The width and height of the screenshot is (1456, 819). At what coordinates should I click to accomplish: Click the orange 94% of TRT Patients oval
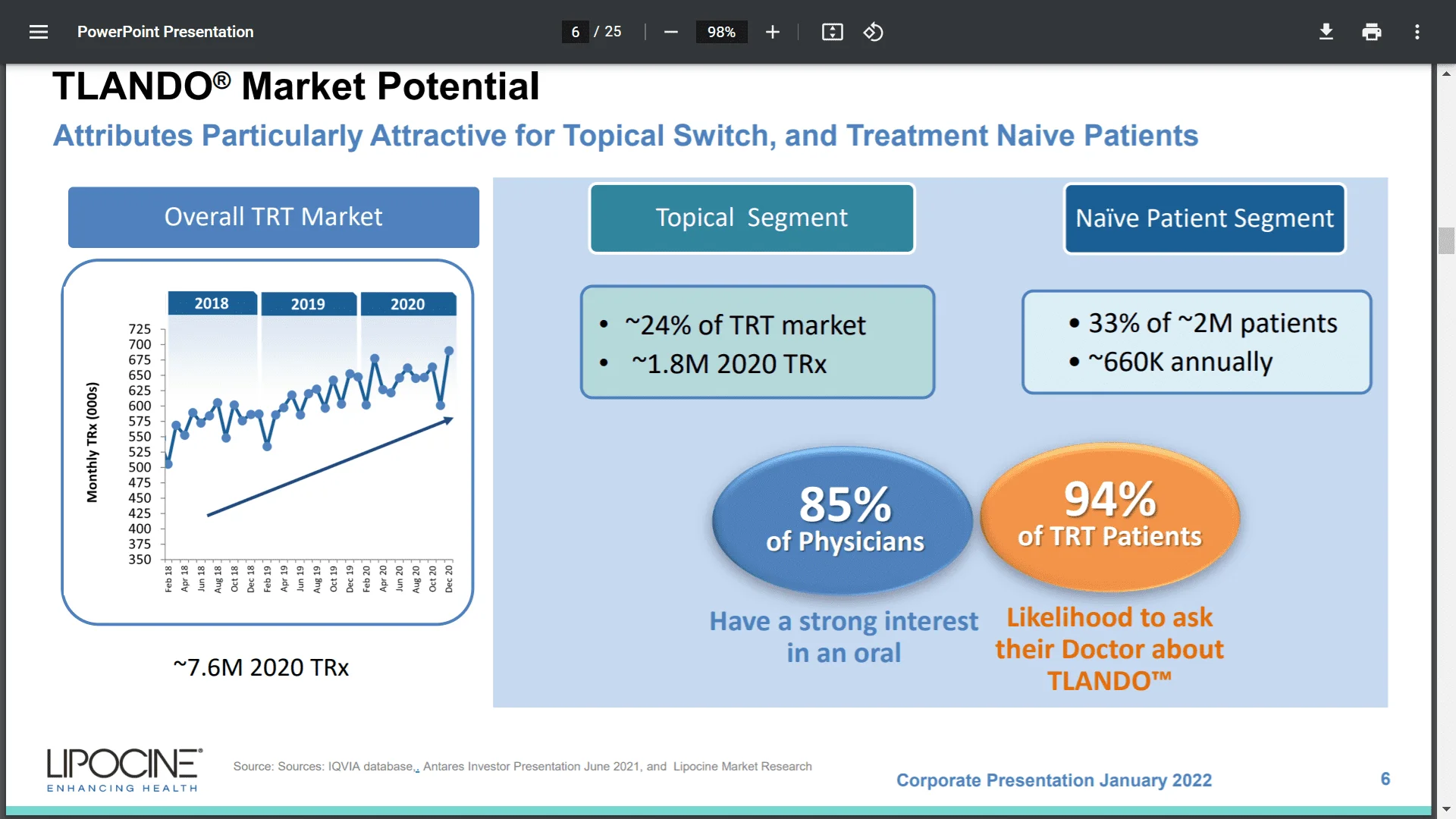coord(1109,518)
